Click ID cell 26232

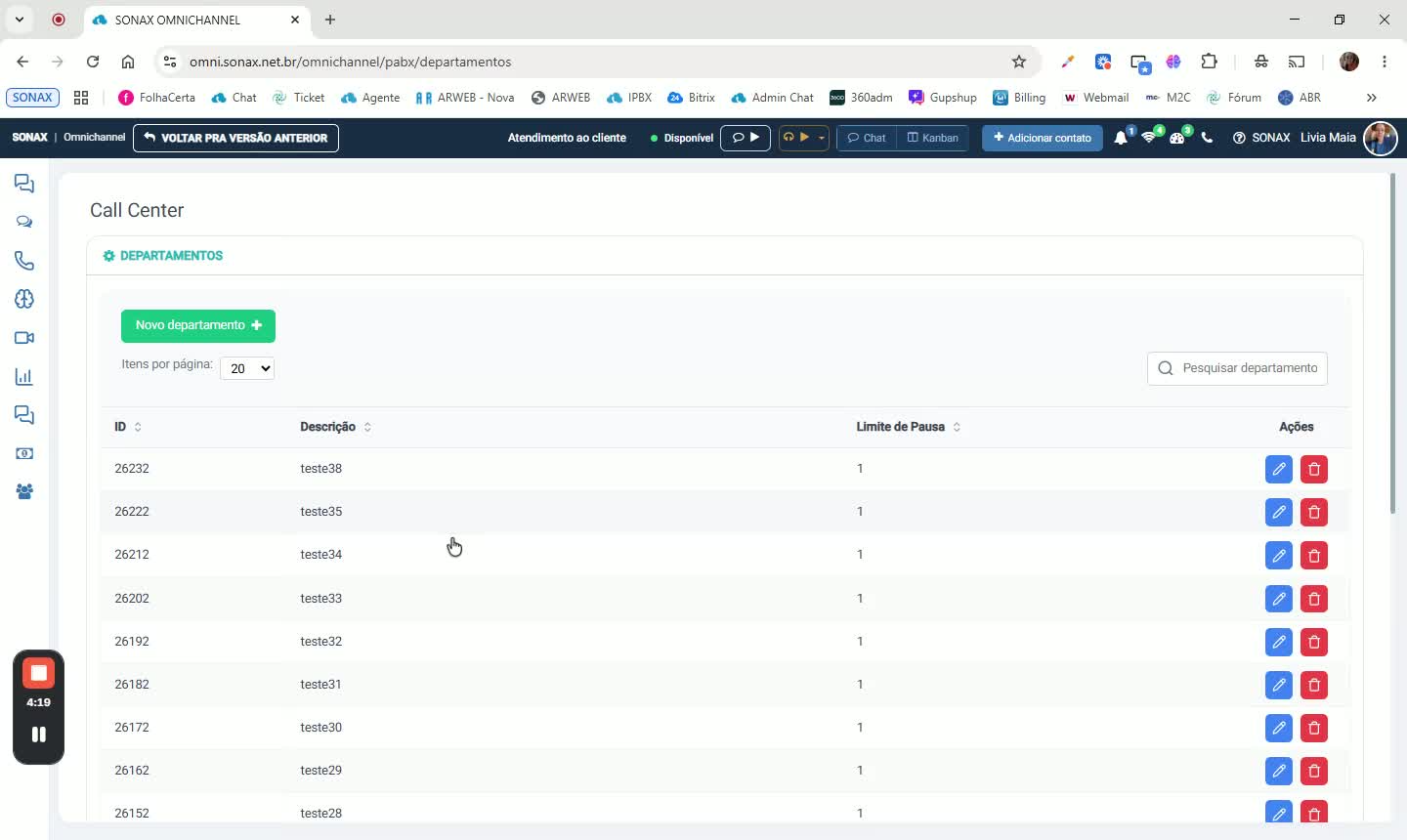click(132, 469)
